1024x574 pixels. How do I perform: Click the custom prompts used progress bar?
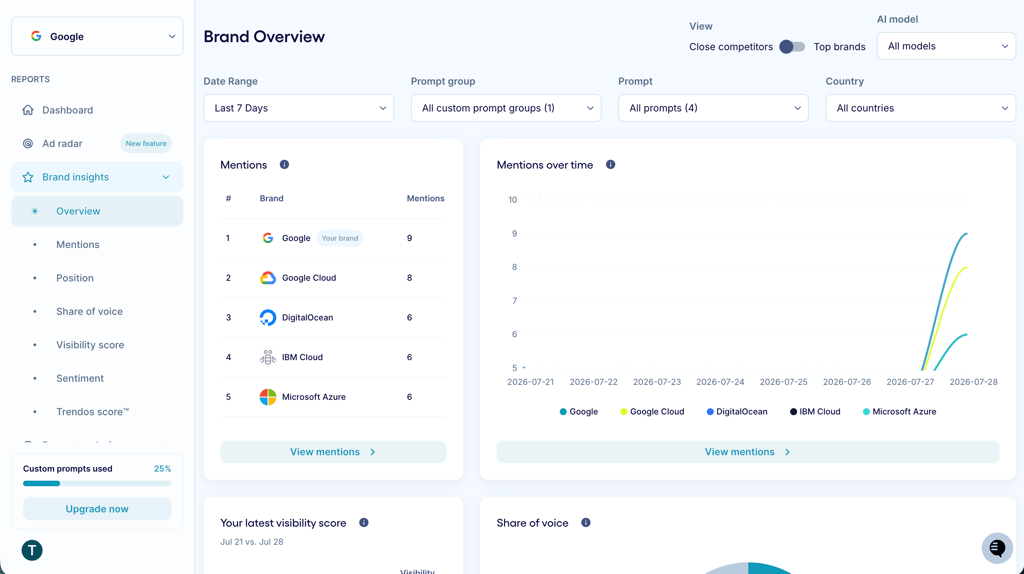[97, 483]
